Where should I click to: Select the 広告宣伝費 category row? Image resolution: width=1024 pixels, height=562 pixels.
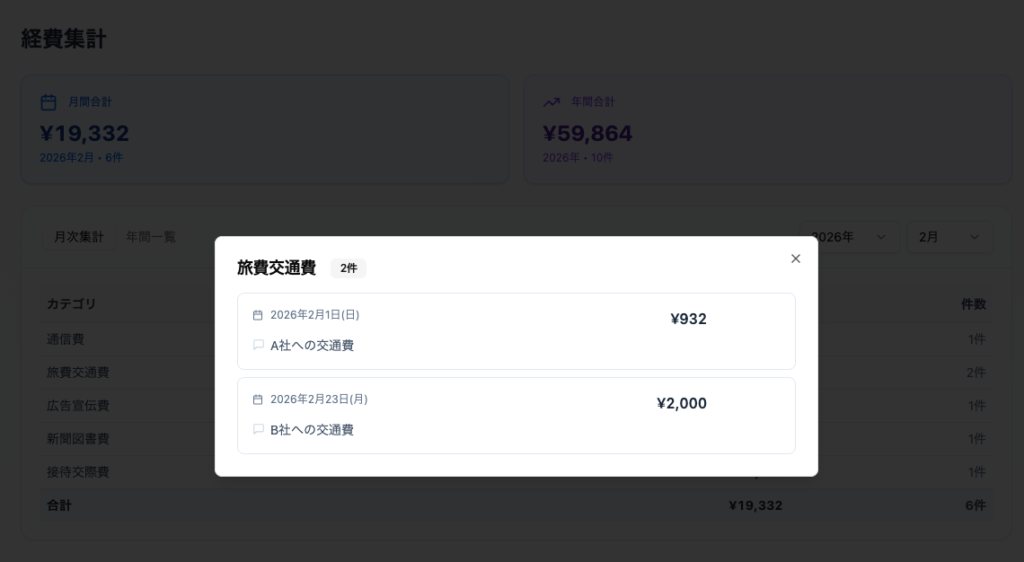tap(78, 406)
